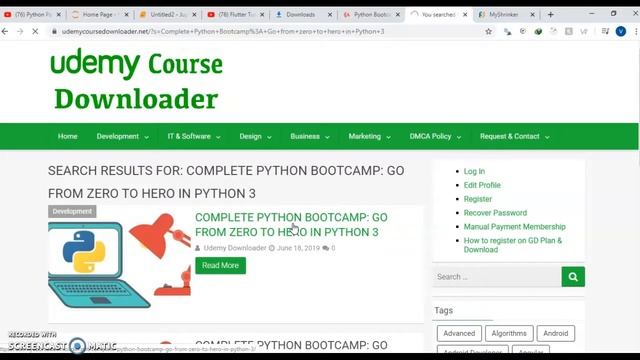
Task: Expand the Request & Contact menu
Action: pos(514,136)
